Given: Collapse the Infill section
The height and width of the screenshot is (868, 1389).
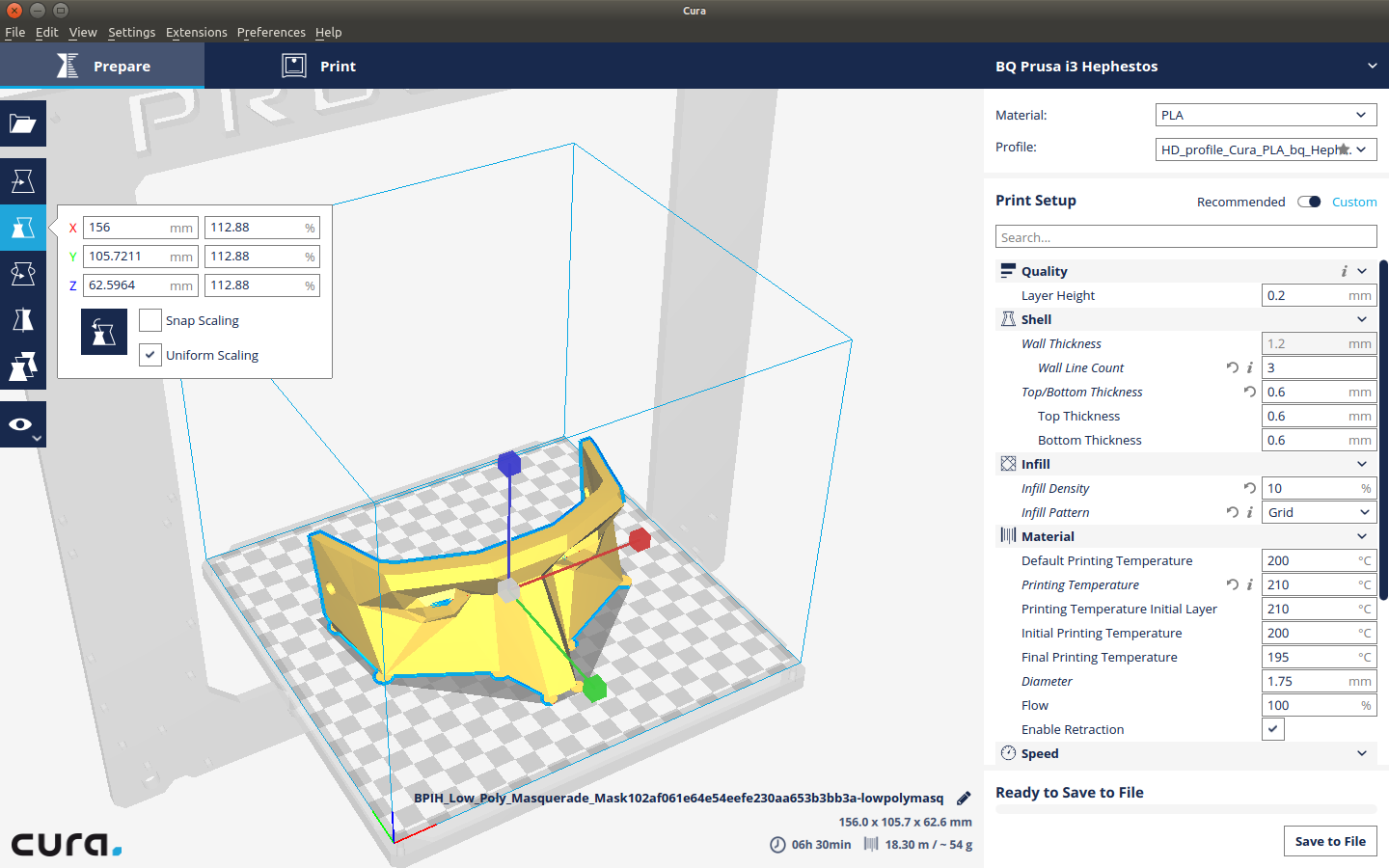Looking at the screenshot, I should [1362, 464].
